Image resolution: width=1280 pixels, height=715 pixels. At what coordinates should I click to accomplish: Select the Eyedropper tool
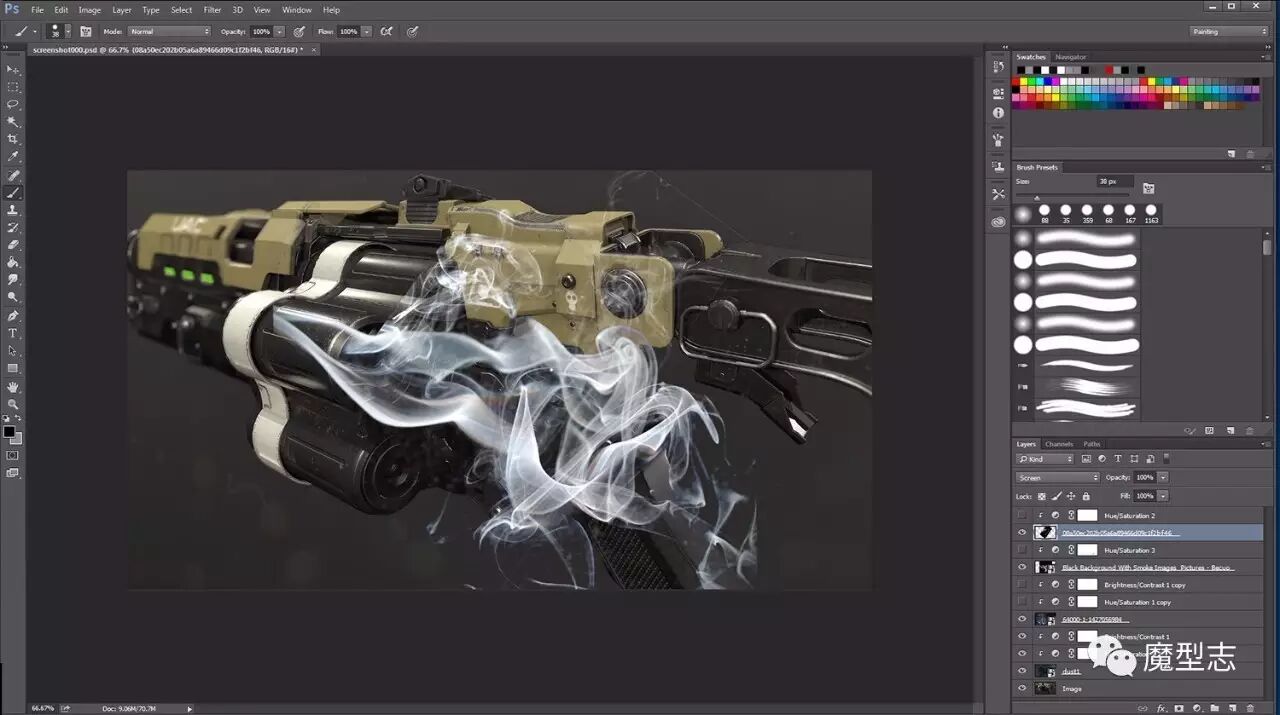click(x=13, y=157)
